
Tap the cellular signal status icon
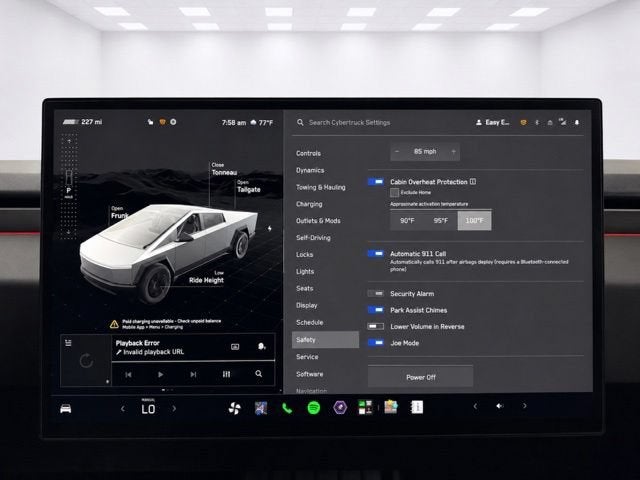pyautogui.click(x=563, y=122)
